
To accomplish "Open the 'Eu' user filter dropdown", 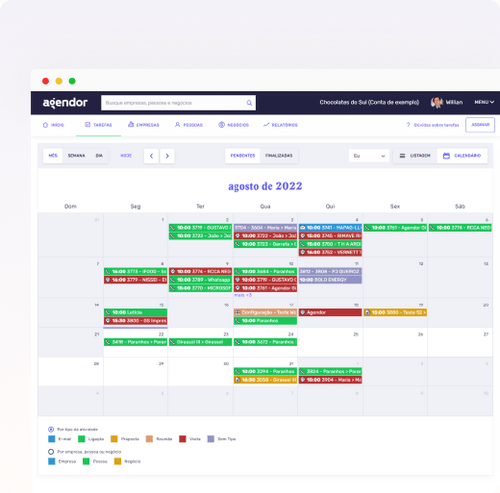I will [369, 156].
